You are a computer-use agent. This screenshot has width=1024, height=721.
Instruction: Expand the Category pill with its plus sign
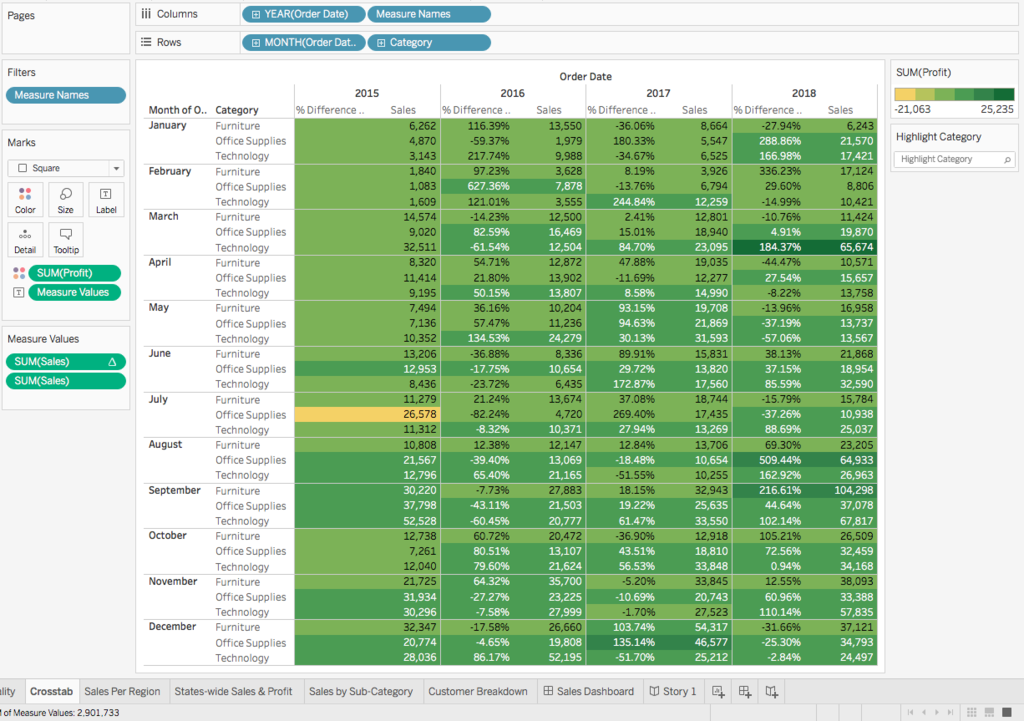click(x=381, y=42)
